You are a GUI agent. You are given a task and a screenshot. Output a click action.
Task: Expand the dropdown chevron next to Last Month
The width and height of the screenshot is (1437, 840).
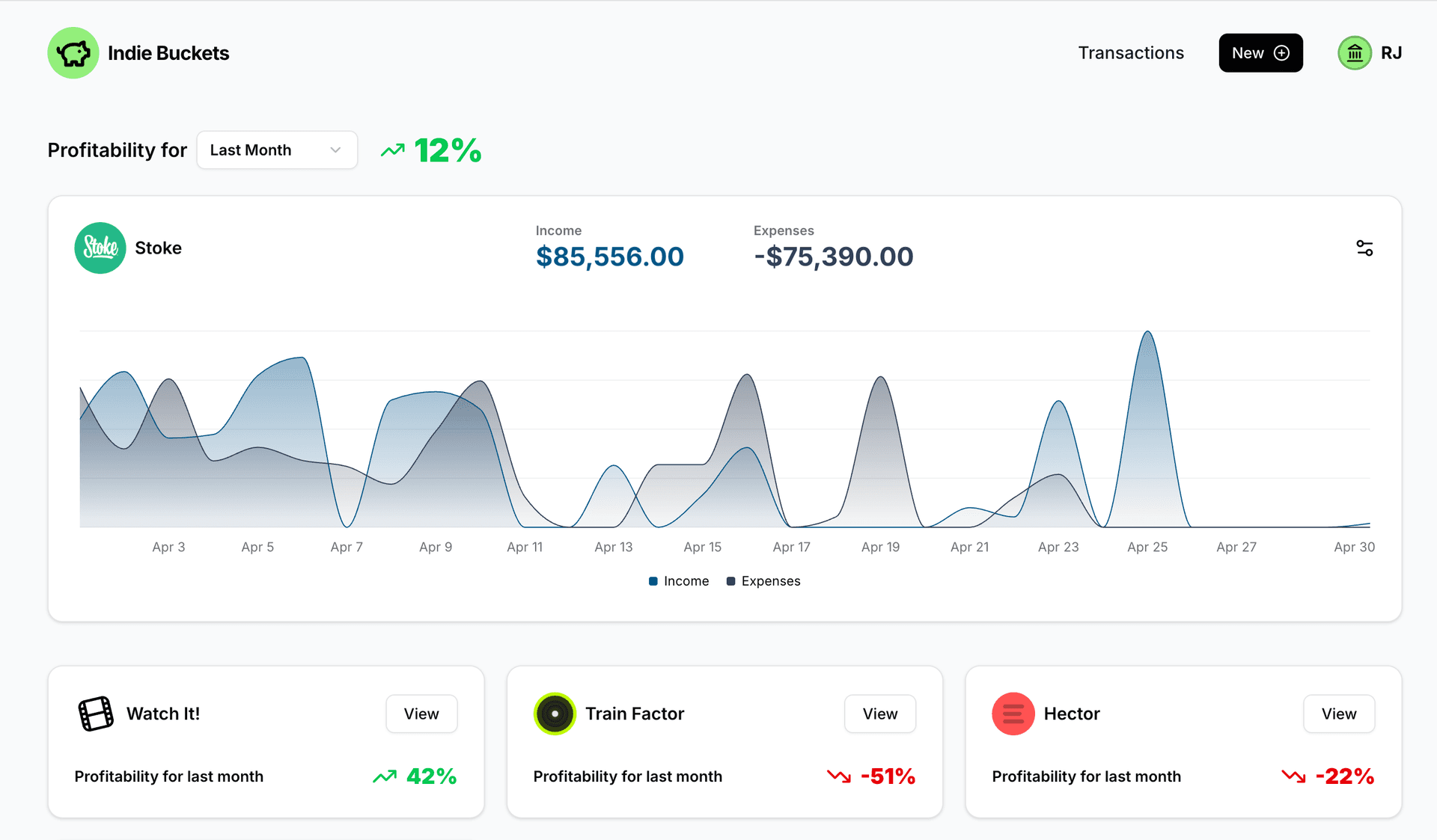click(335, 150)
